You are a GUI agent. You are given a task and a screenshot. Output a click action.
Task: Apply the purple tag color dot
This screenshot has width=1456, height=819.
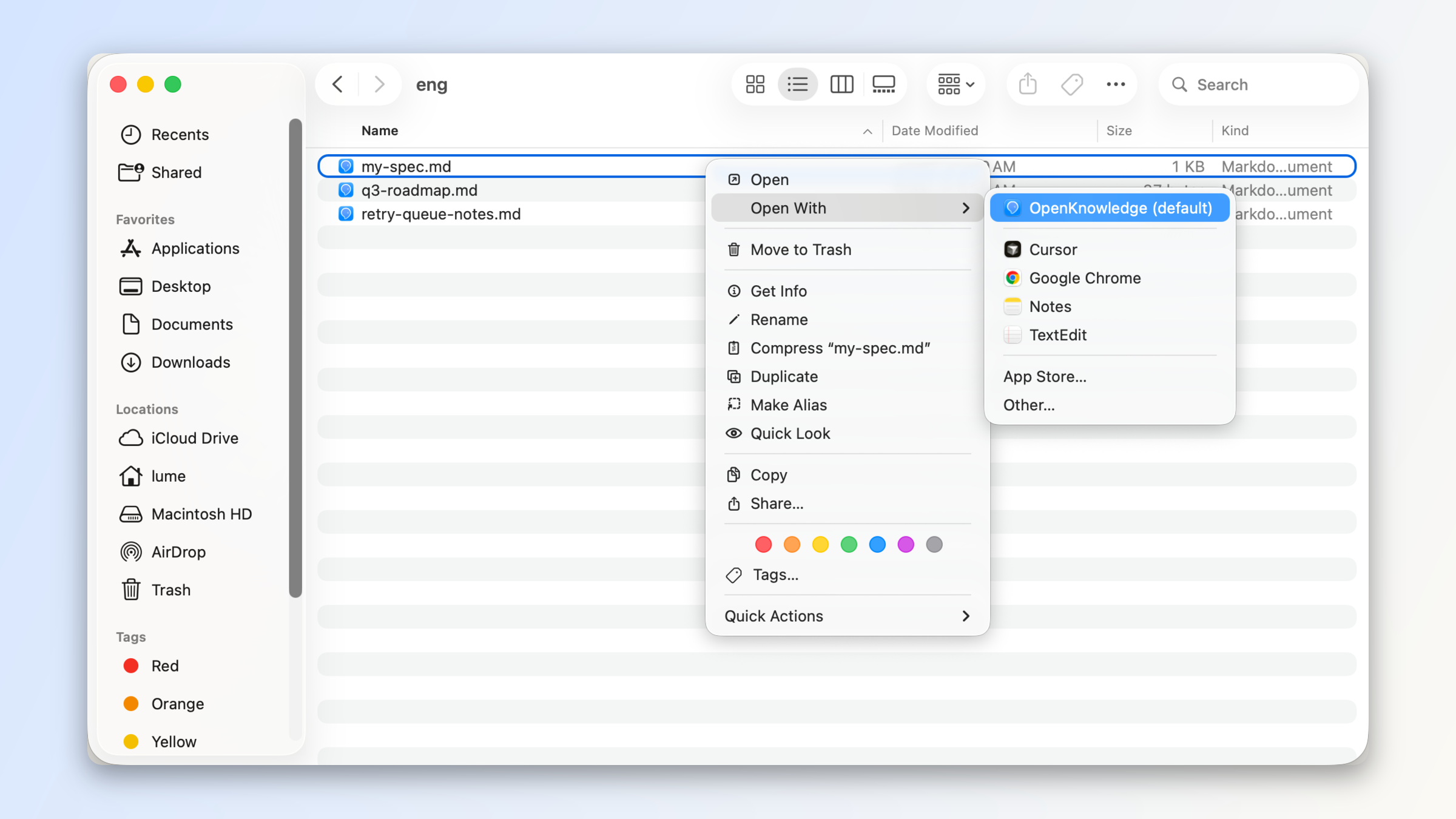coord(906,545)
